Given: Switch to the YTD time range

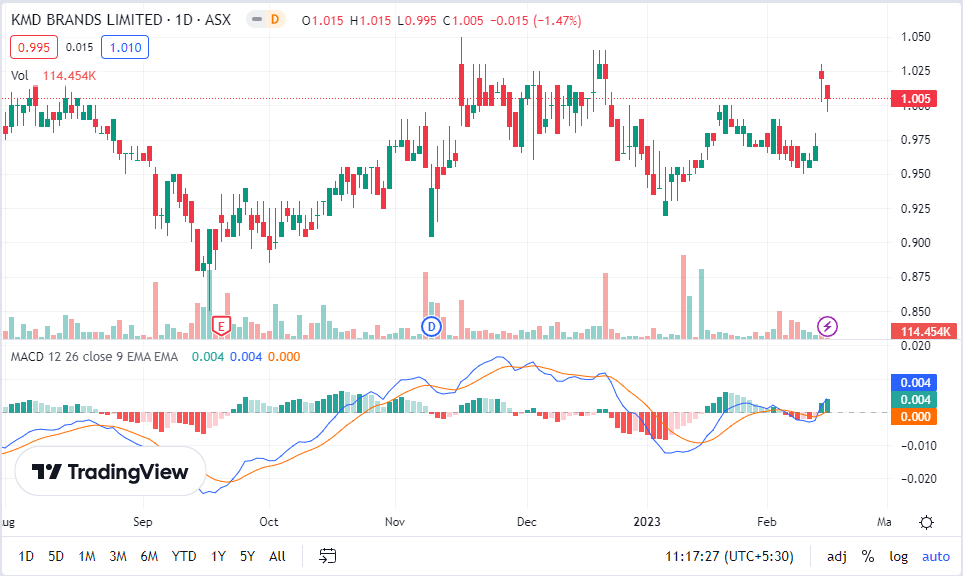Looking at the screenshot, I should click(184, 555).
